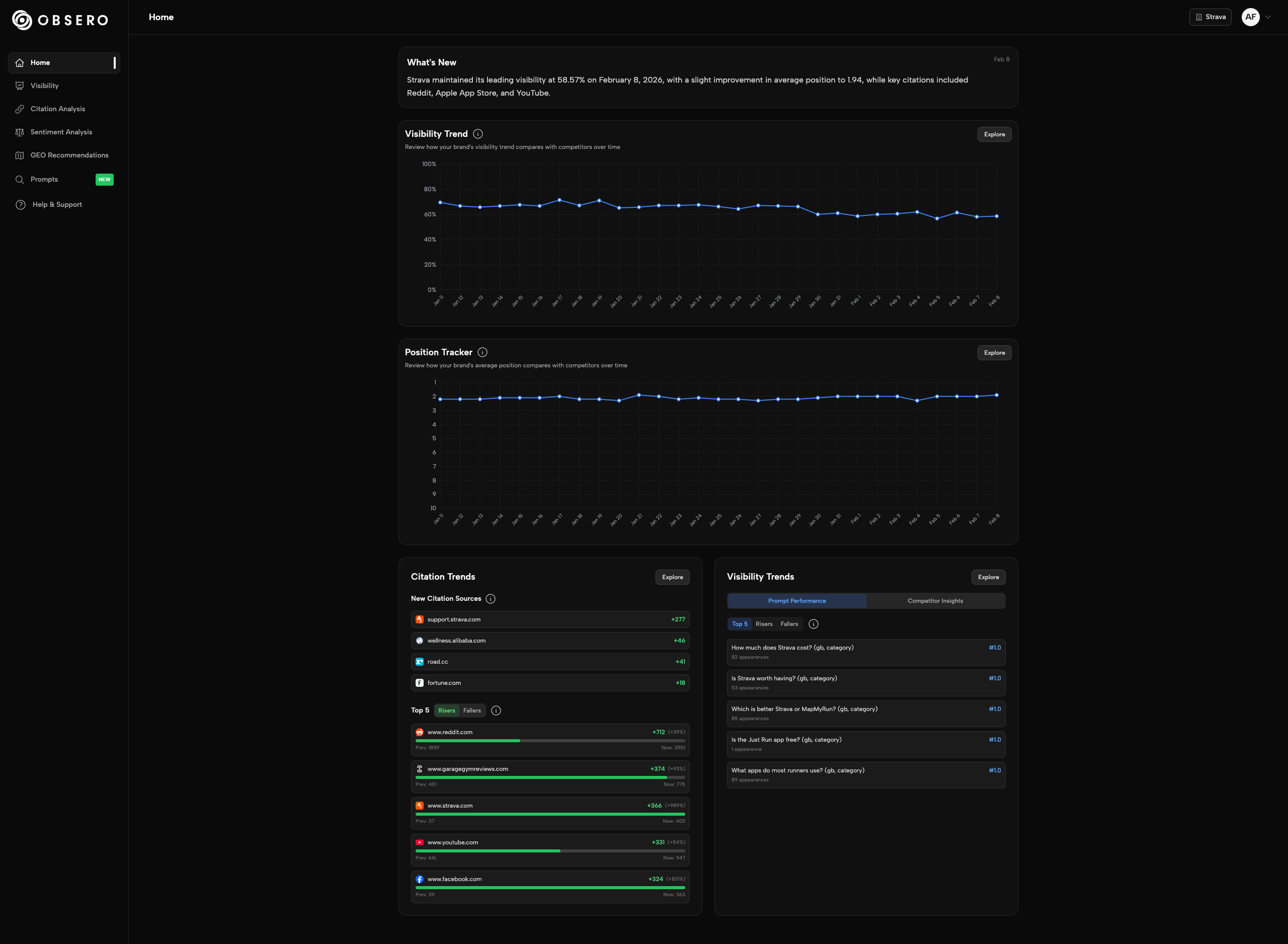This screenshot has width=1288, height=944.
Task: Select the Sentiment Analysis sidebar icon
Action: coord(20,132)
